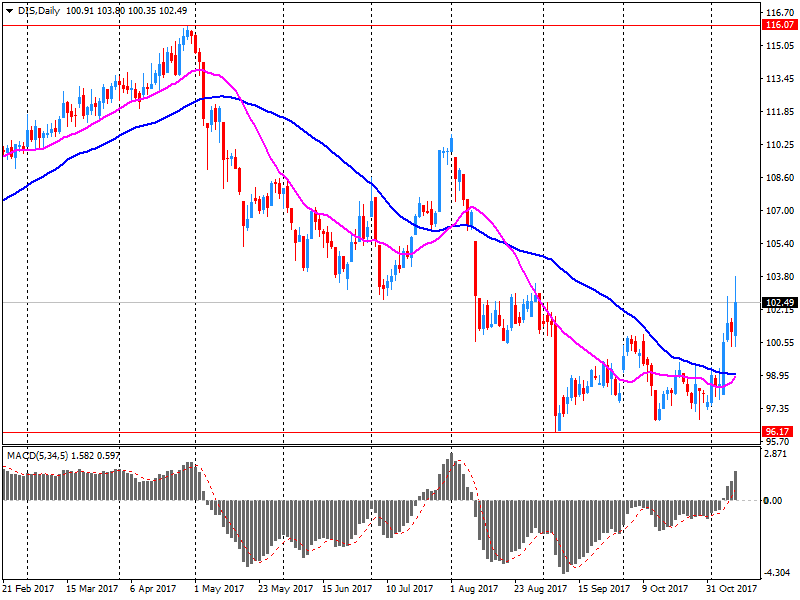
Task: Click the 1 Aug 2017 date label
Action: point(474,589)
